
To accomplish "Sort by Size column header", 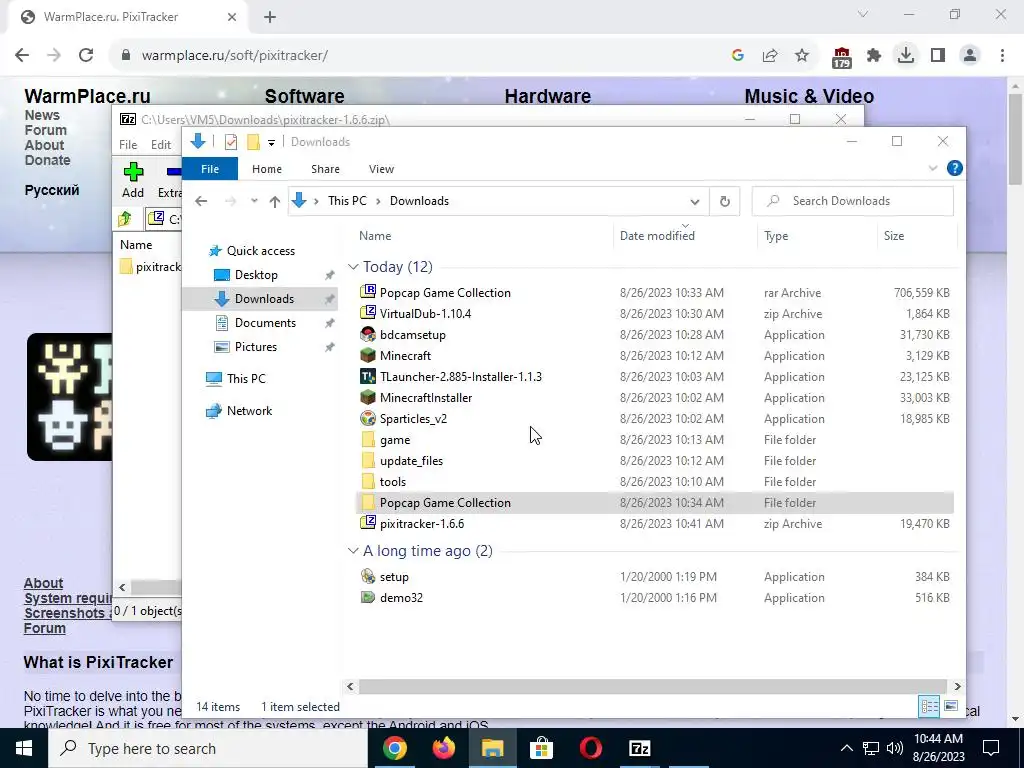I will 893,236.
